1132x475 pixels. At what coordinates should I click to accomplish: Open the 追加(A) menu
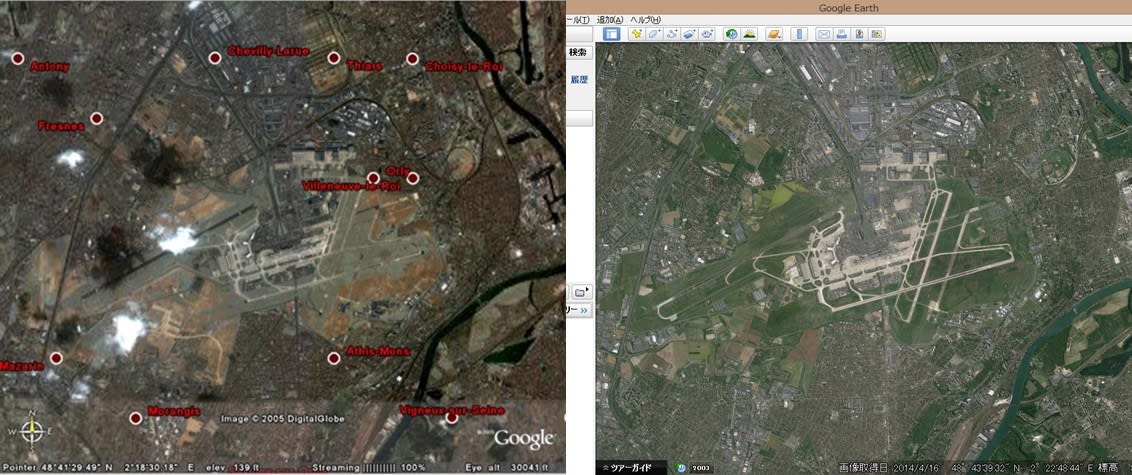pos(610,19)
